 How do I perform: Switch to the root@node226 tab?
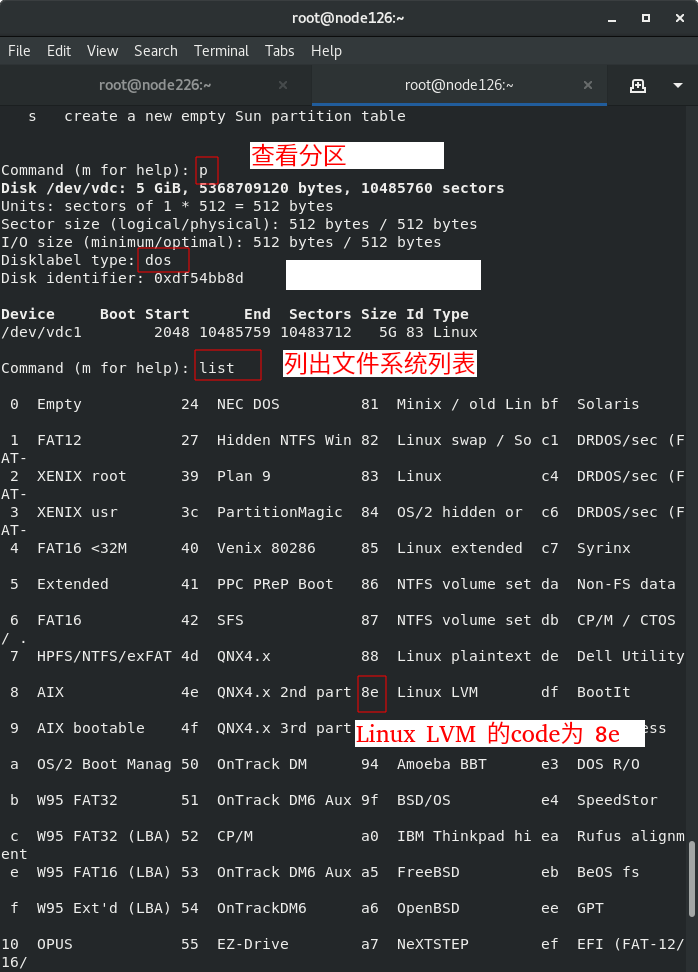155,85
